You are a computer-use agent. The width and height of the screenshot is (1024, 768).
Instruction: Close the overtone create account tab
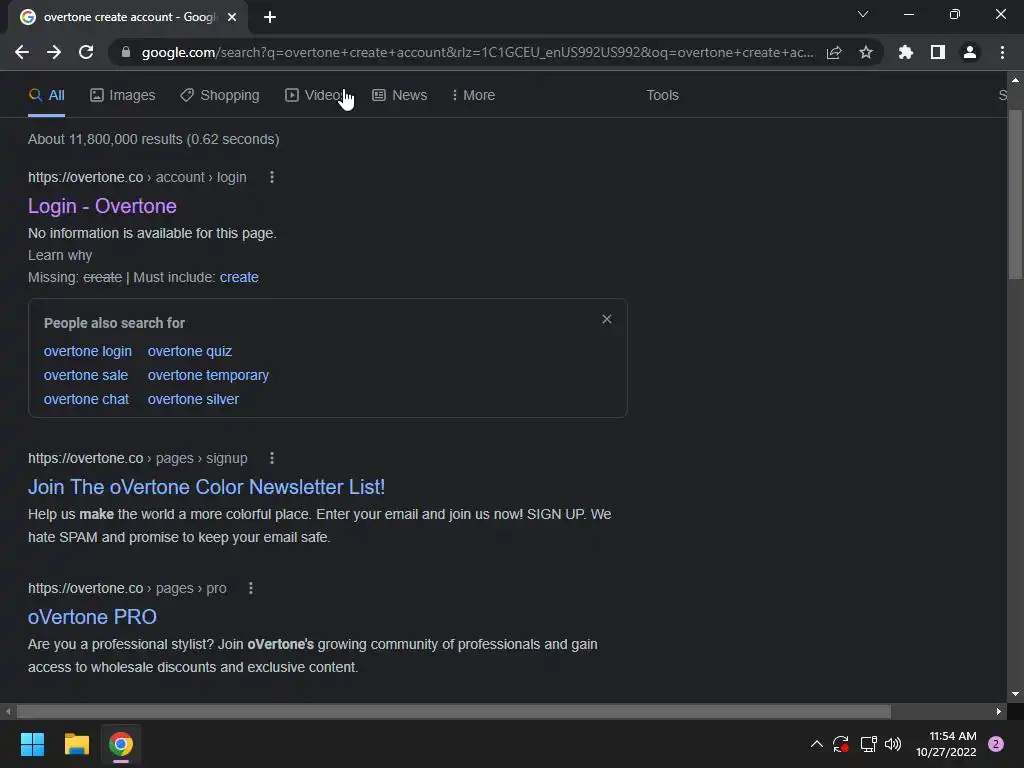(x=232, y=17)
